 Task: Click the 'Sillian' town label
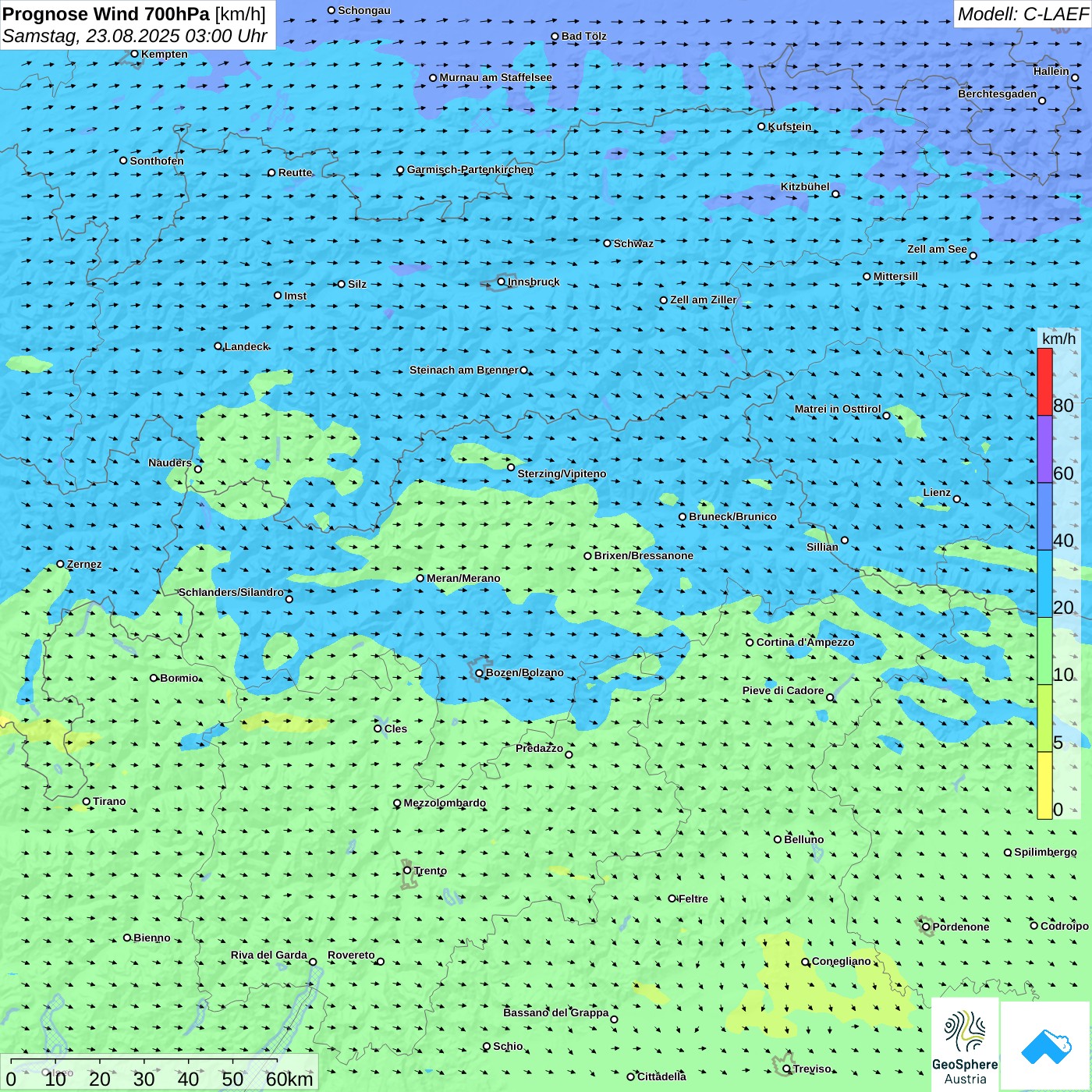pyautogui.click(x=822, y=547)
